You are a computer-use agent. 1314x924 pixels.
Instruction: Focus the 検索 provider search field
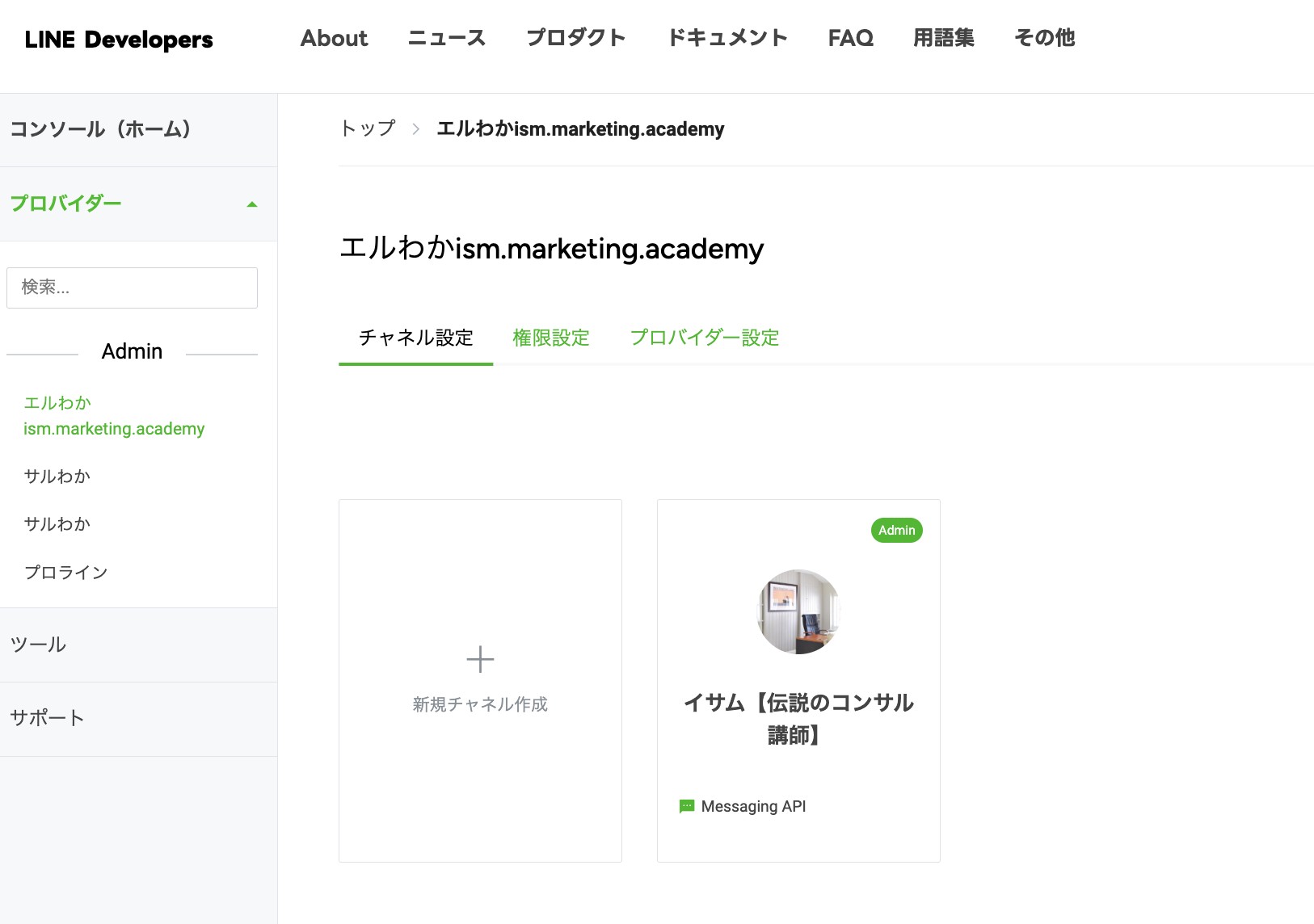point(132,288)
